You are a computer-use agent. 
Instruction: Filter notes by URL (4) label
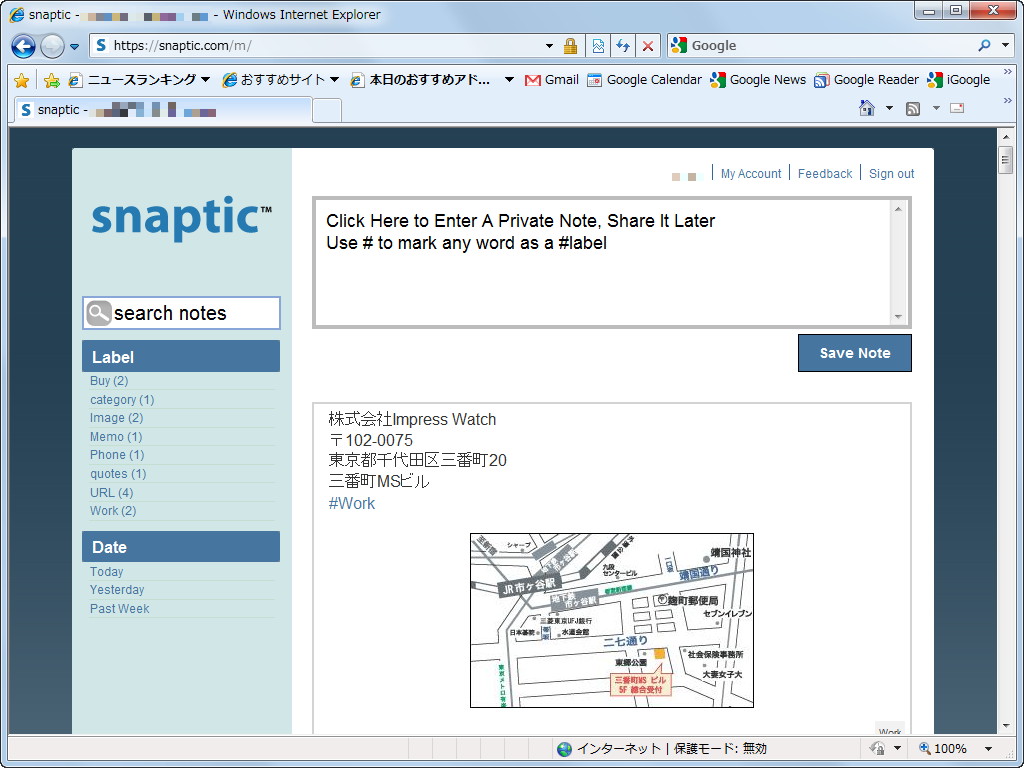(112, 492)
